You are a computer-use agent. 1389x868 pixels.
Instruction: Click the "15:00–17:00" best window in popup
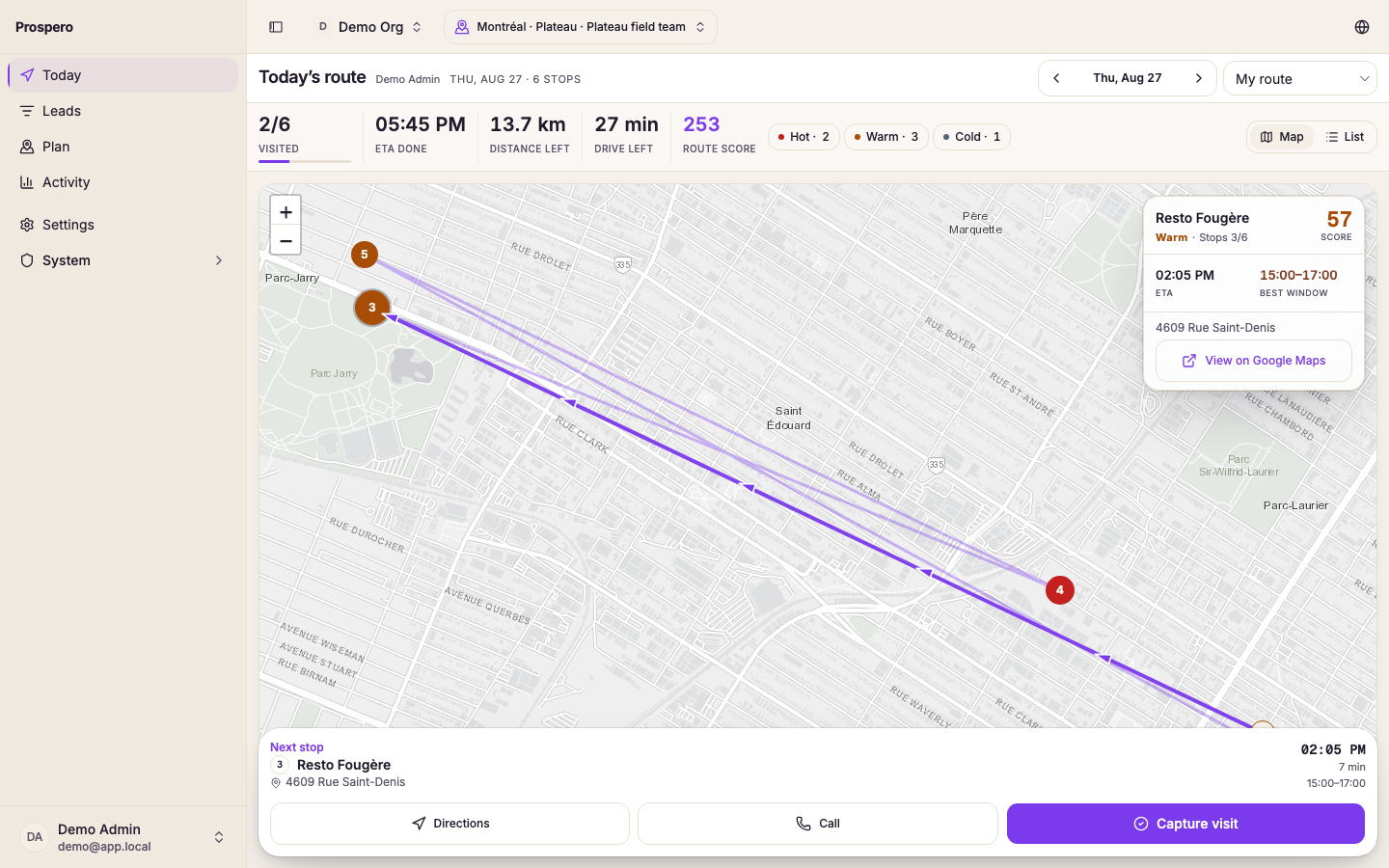pyautogui.click(x=1298, y=275)
